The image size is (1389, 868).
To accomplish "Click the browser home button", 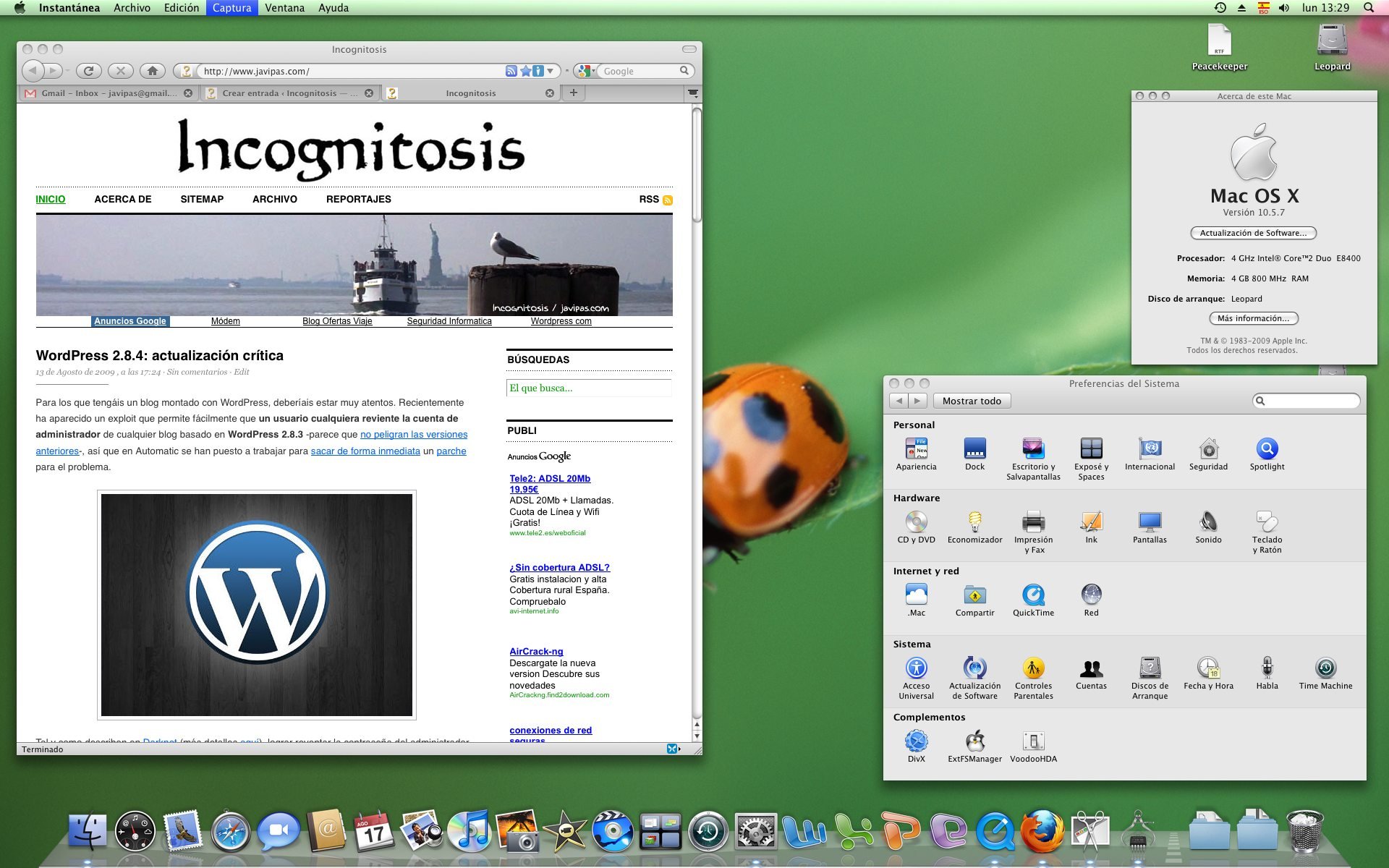I will pos(152,71).
